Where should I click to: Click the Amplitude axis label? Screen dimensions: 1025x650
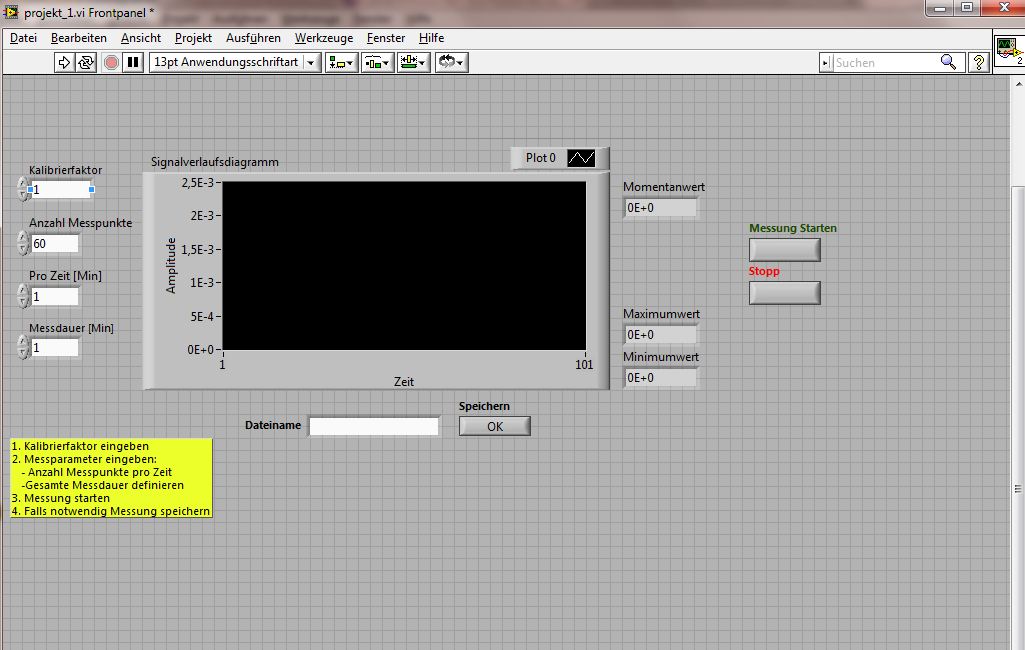[x=171, y=265]
